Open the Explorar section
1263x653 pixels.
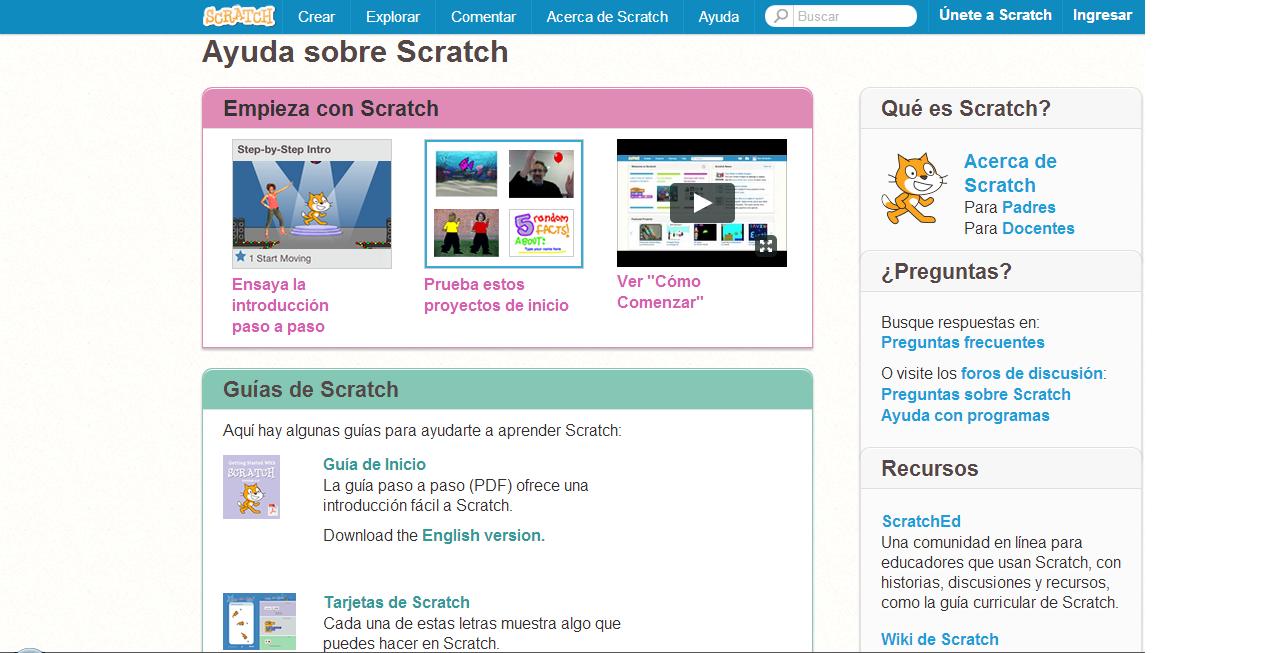[392, 16]
